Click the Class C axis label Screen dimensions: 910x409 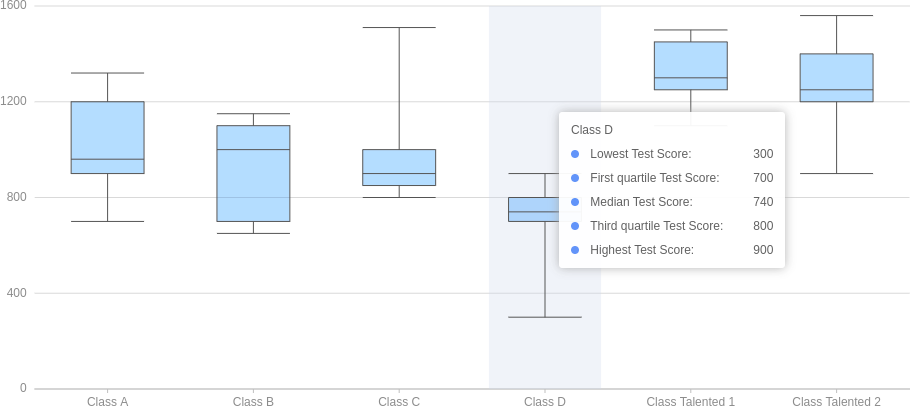tap(399, 402)
